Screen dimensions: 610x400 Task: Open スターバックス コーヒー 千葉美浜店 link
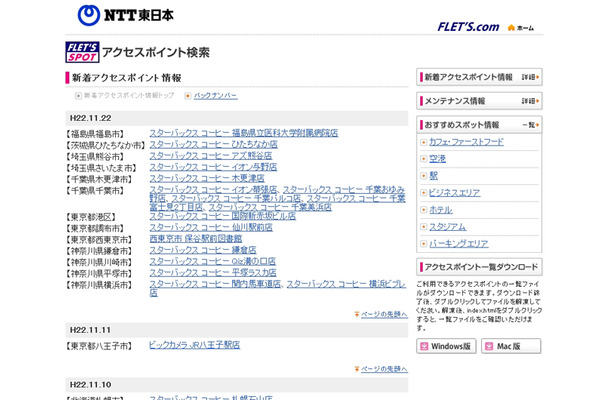tap(270, 207)
